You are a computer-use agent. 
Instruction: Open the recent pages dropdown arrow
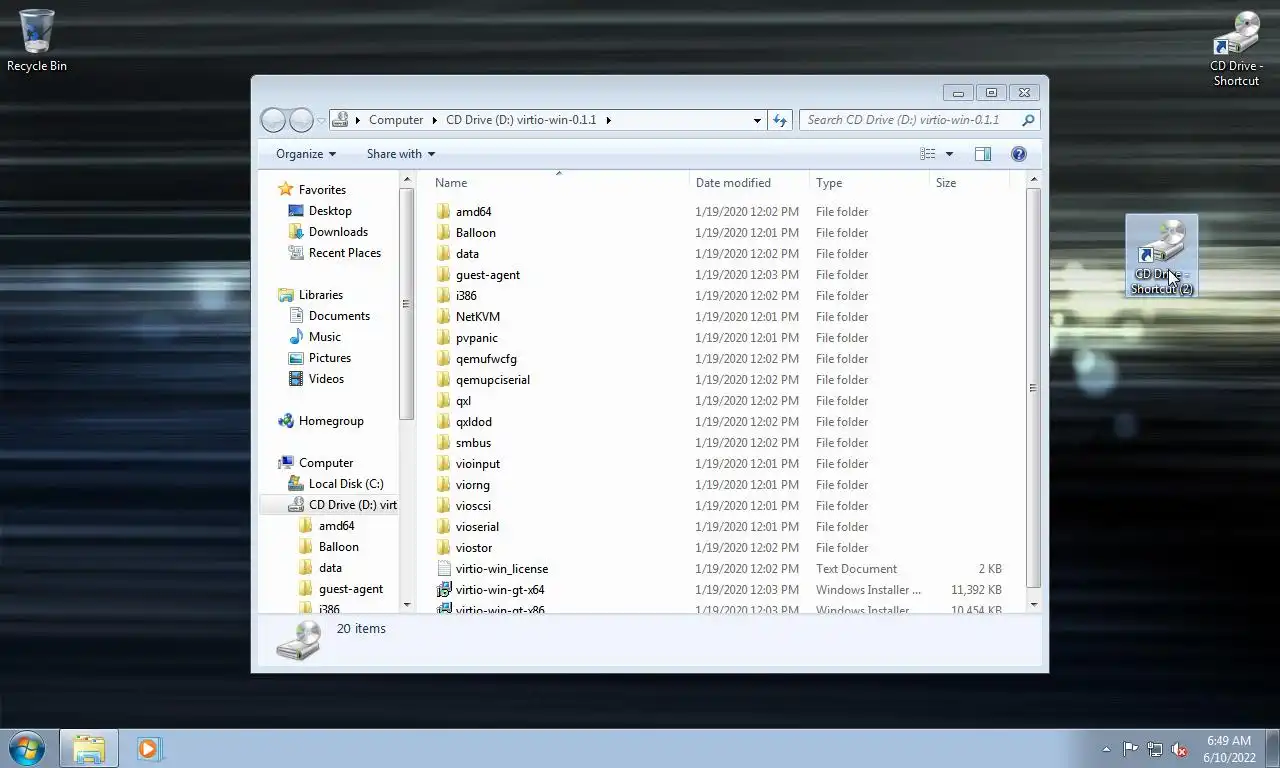(321, 120)
